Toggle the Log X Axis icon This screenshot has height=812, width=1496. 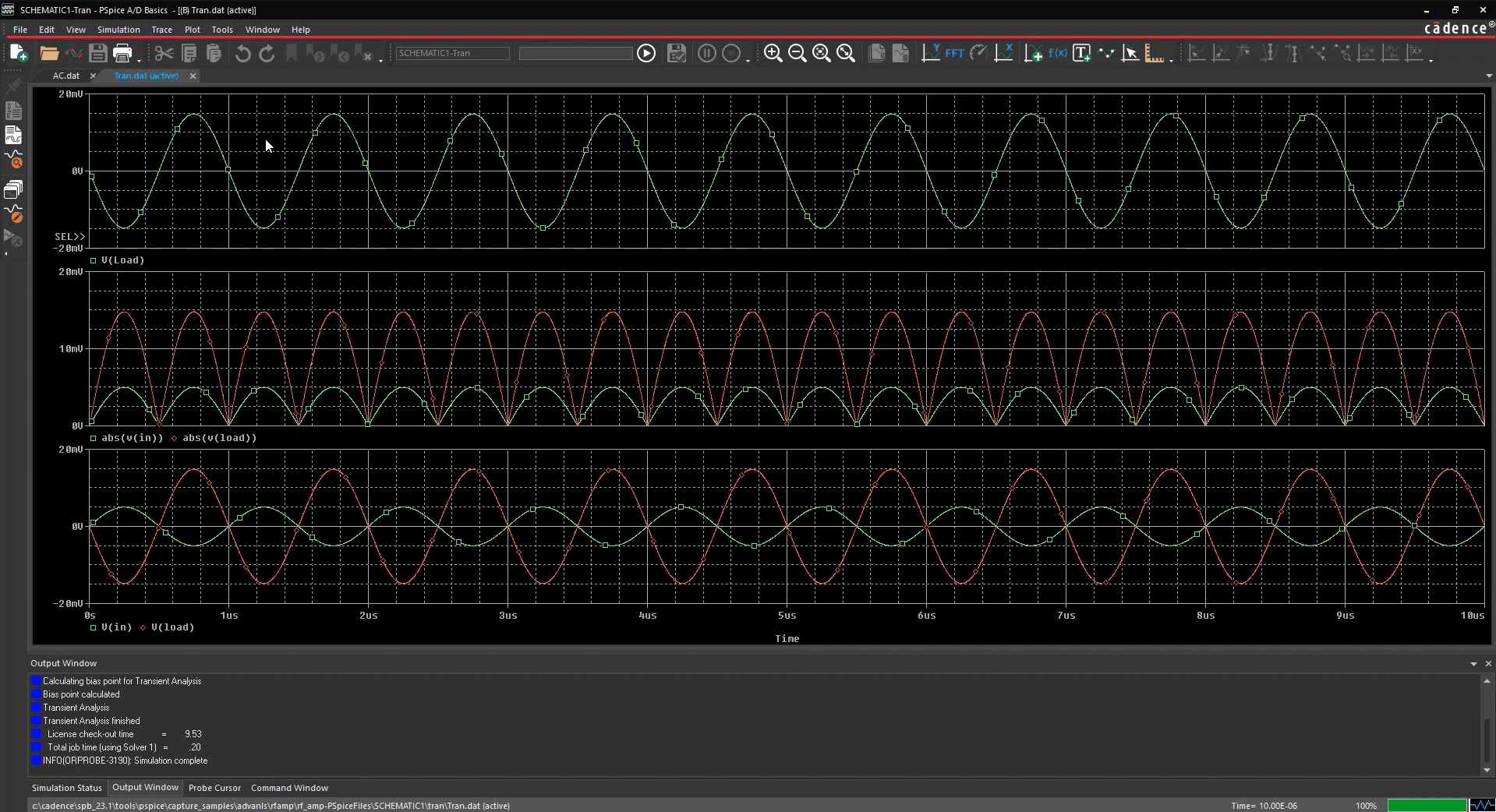tap(1004, 53)
